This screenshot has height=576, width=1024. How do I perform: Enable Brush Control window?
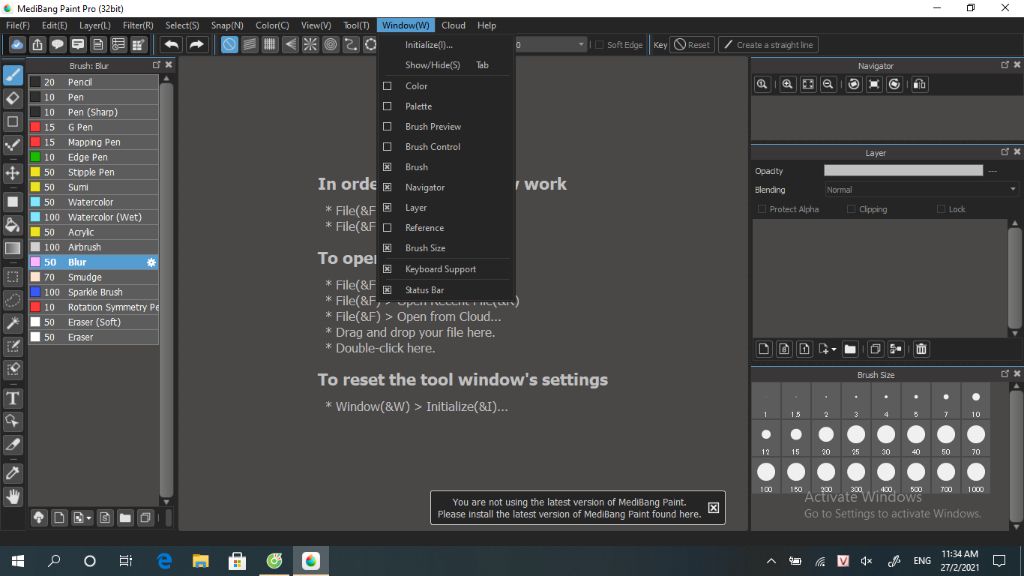[x=387, y=146]
